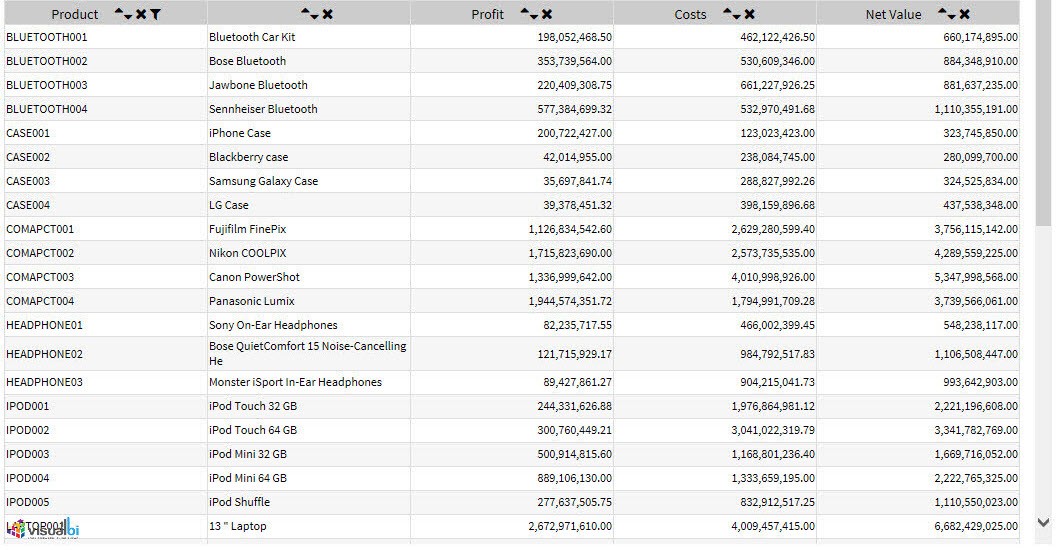Click the Net Value for 13" Laptop
Viewport: 1061px width, 550px height.
pos(976,526)
